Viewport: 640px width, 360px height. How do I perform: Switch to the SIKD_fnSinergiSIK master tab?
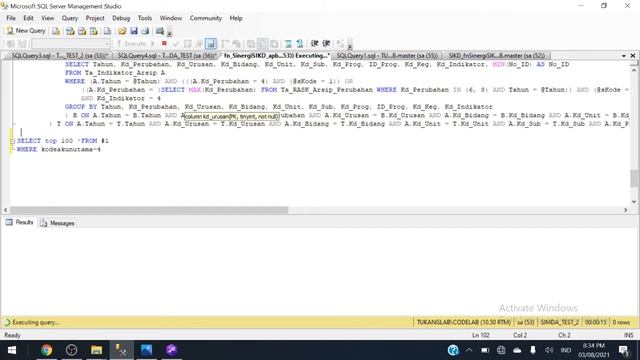(496, 56)
